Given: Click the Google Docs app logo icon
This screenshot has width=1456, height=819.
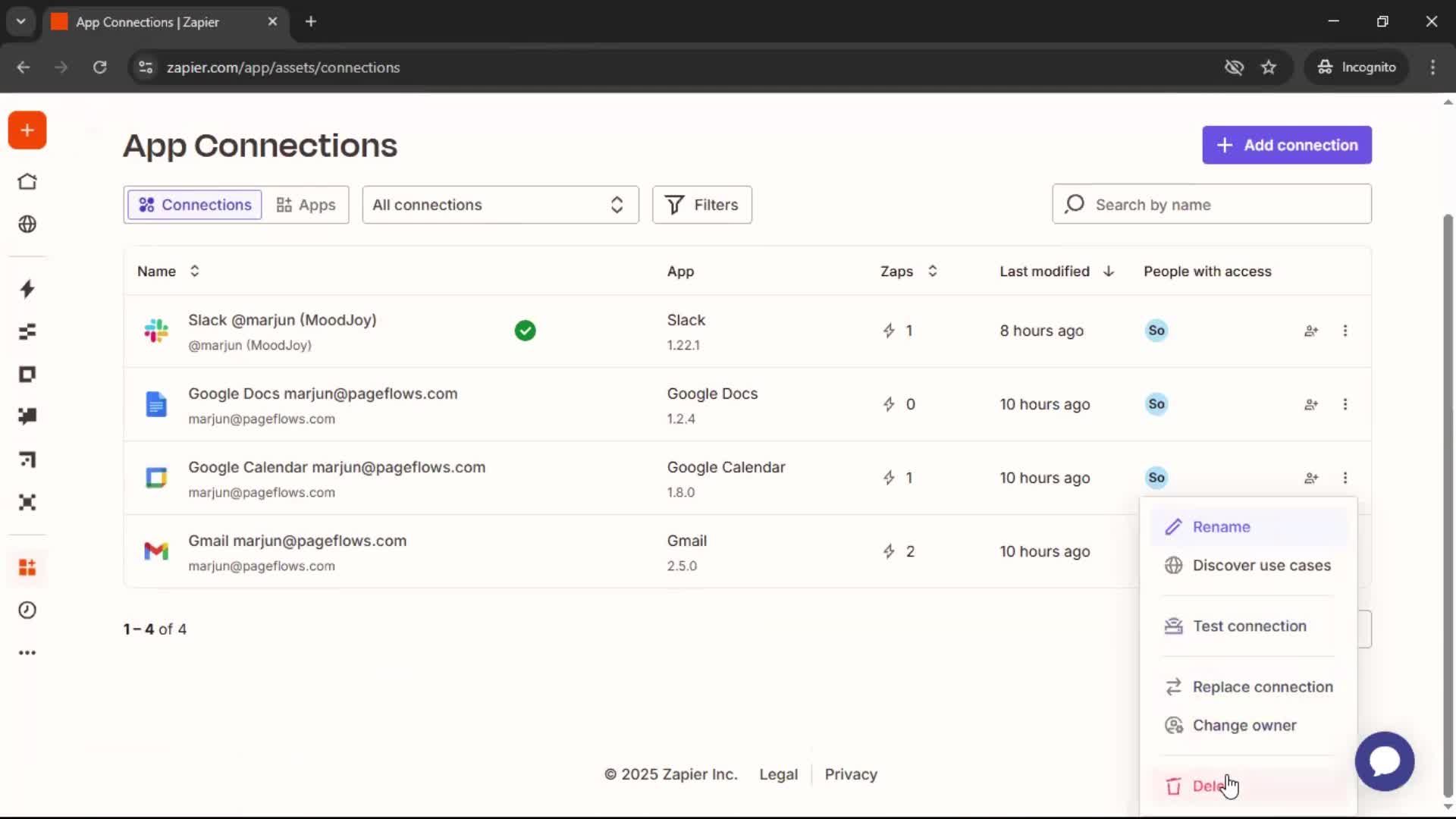Looking at the screenshot, I should (x=156, y=404).
